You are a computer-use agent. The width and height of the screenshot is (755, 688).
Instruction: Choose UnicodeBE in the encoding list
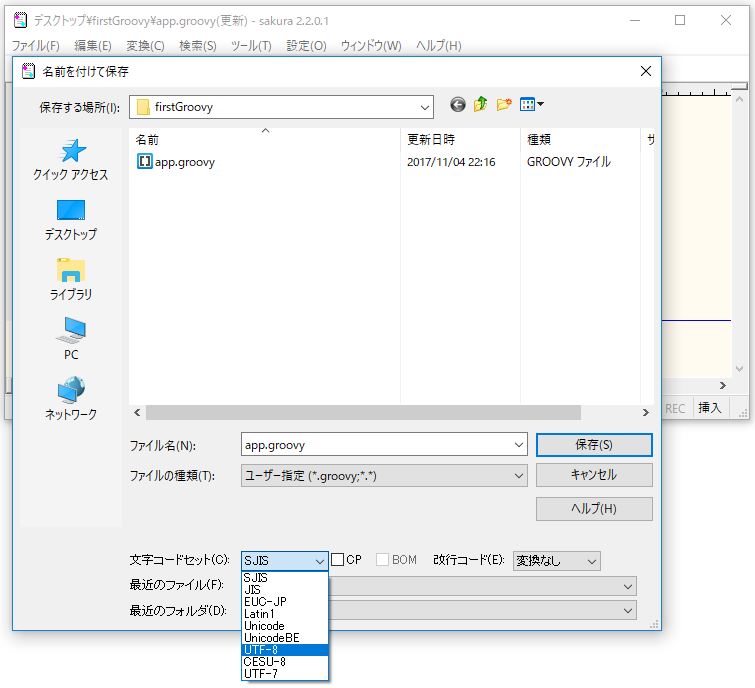click(x=285, y=637)
